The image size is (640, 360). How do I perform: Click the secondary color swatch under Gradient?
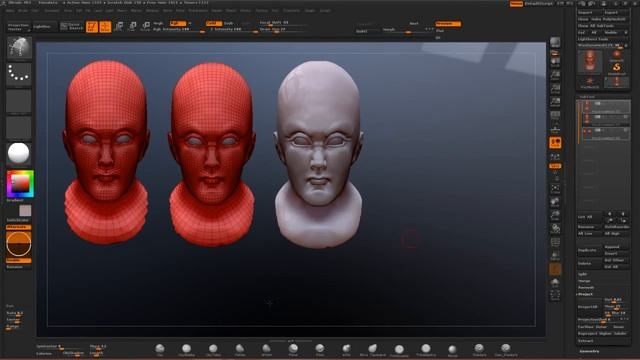[25, 210]
